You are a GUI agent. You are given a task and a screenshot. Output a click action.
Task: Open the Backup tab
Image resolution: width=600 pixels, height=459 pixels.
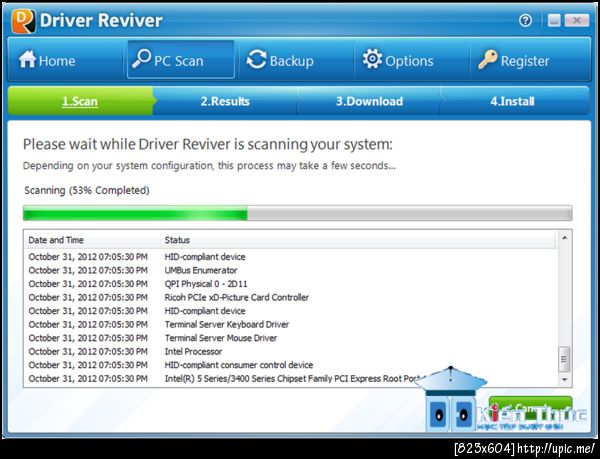pyautogui.click(x=296, y=60)
